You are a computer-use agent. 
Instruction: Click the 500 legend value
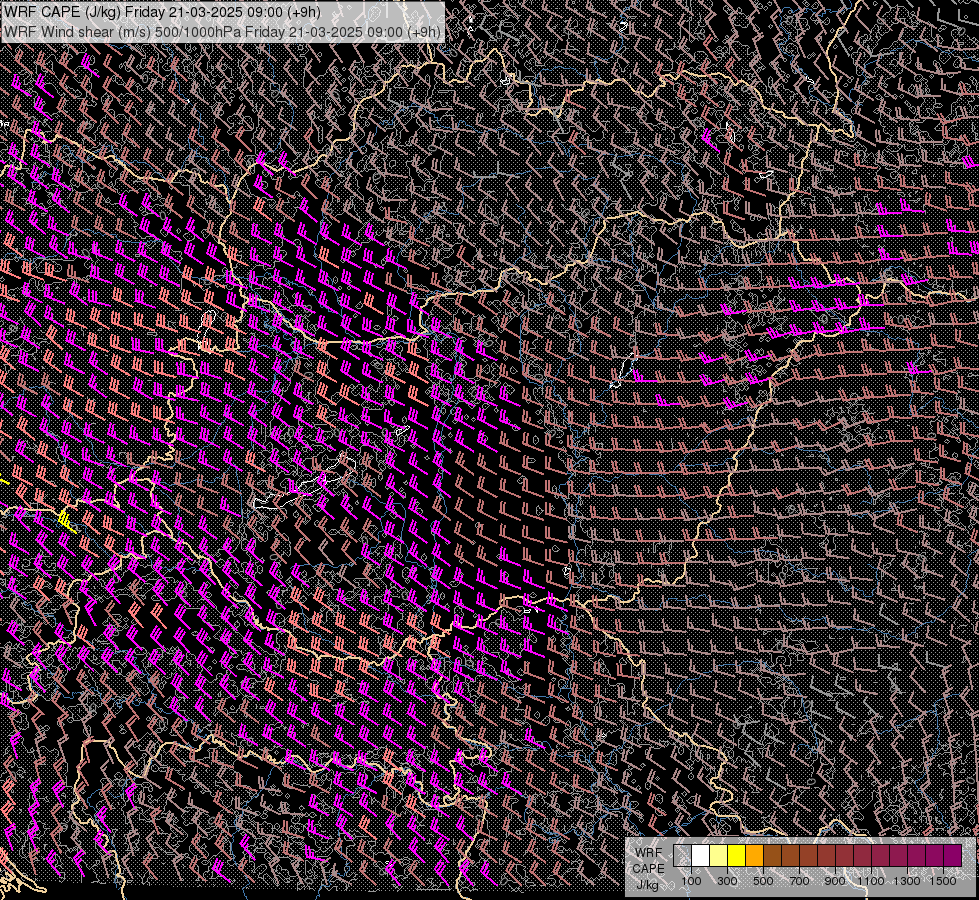pyautogui.click(x=763, y=881)
